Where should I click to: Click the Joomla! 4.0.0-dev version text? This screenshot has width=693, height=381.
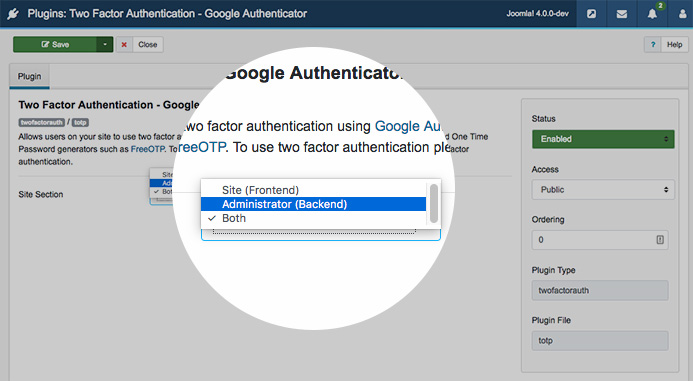537,14
